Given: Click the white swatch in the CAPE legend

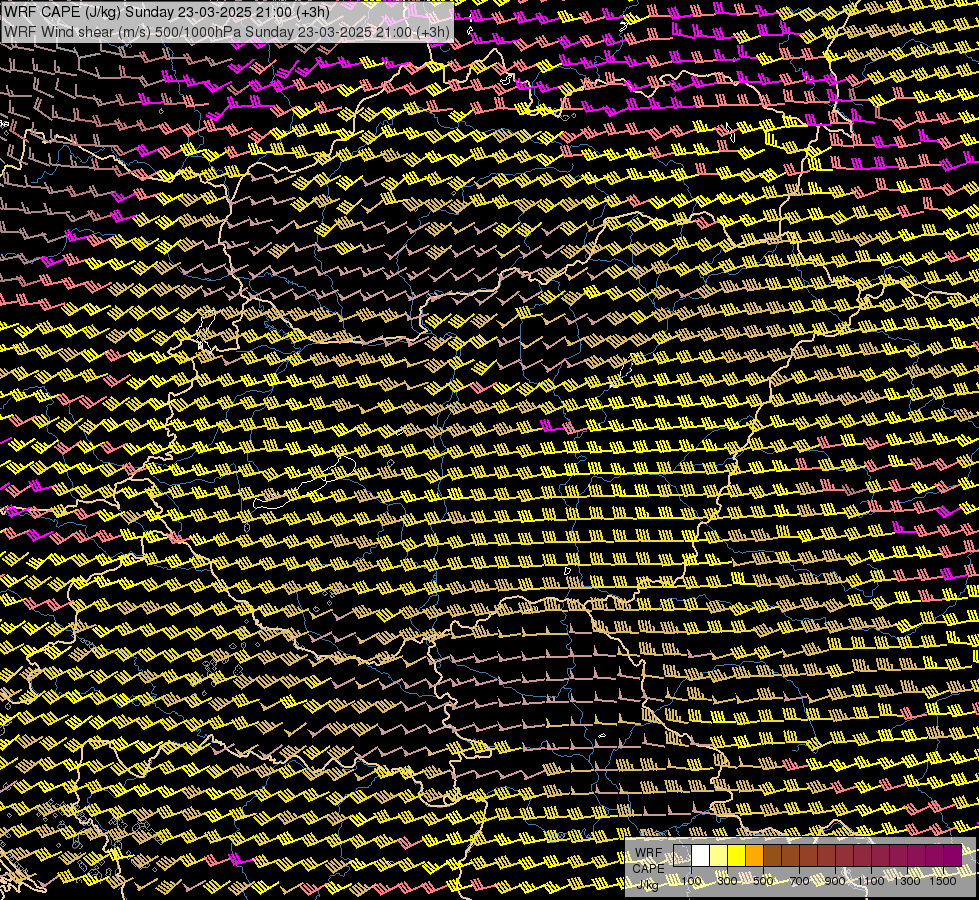Looking at the screenshot, I should tap(701, 855).
